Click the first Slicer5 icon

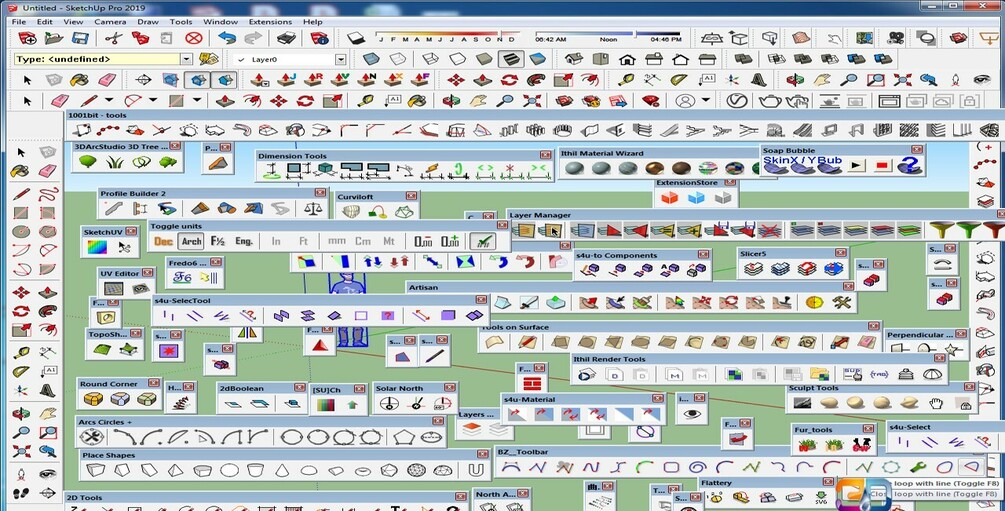pyautogui.click(x=753, y=269)
